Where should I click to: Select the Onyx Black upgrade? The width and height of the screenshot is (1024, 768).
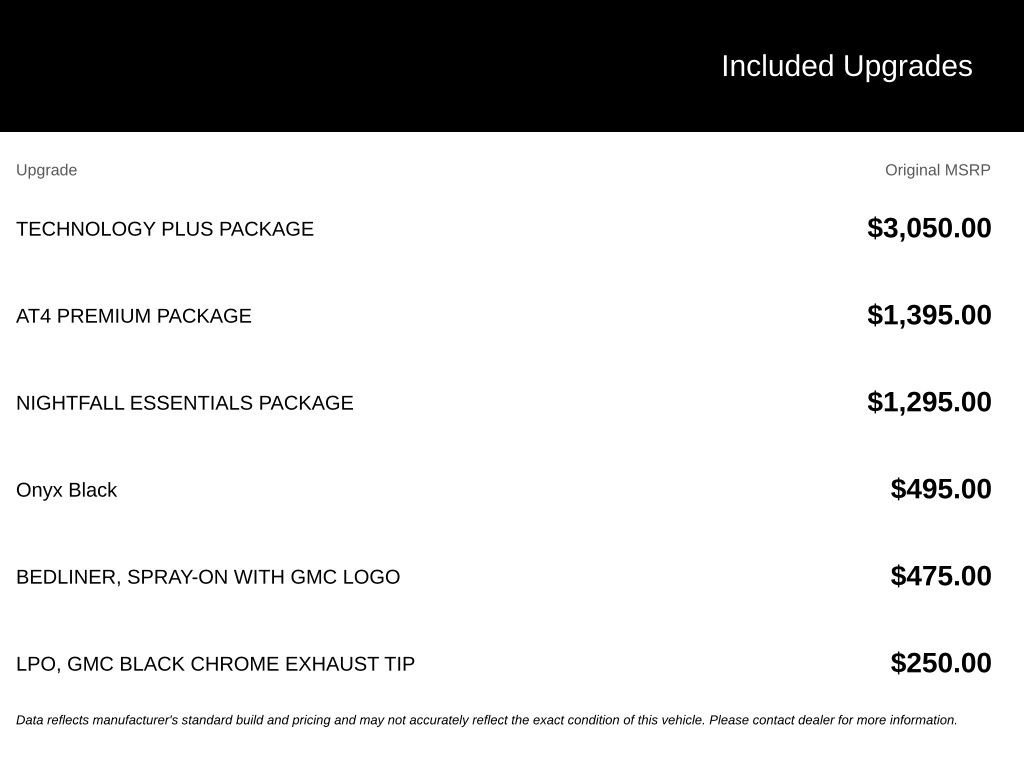pos(67,490)
